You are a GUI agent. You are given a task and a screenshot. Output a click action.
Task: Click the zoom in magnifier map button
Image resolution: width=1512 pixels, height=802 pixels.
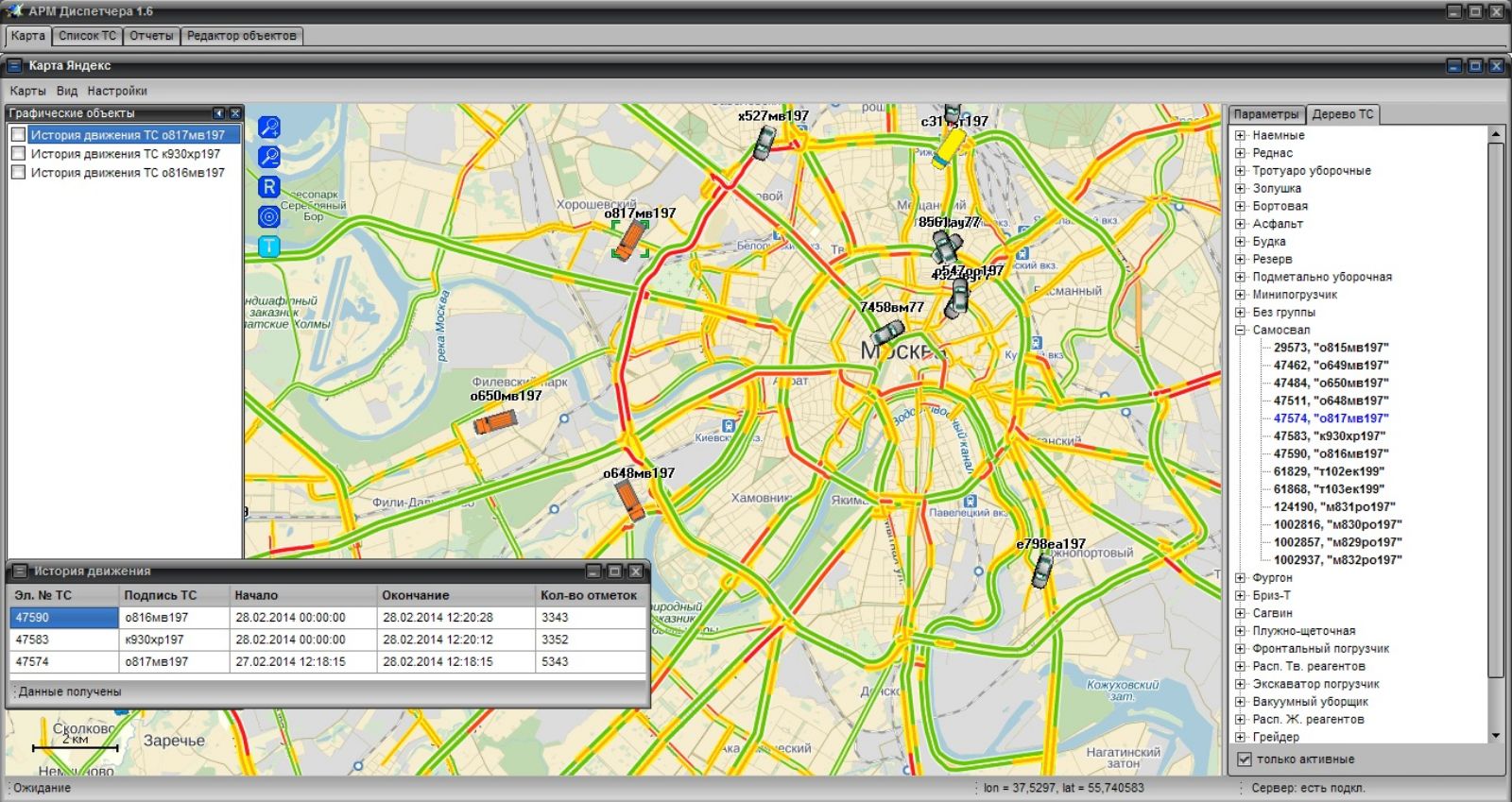click(269, 128)
